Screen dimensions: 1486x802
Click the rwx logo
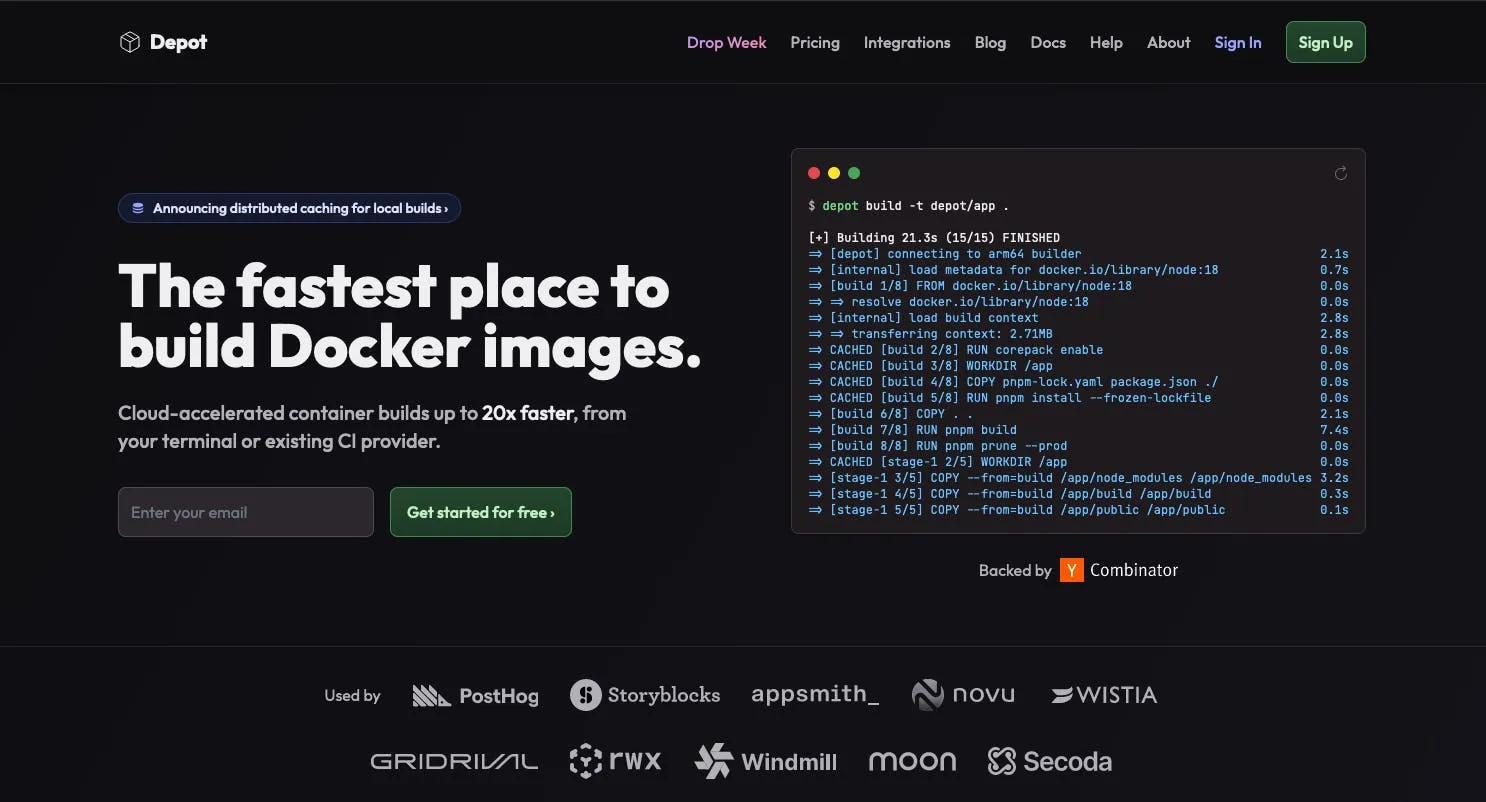[615, 761]
